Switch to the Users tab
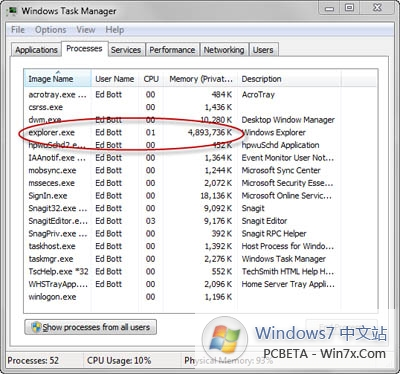The height and width of the screenshot is (374, 400). (263, 50)
